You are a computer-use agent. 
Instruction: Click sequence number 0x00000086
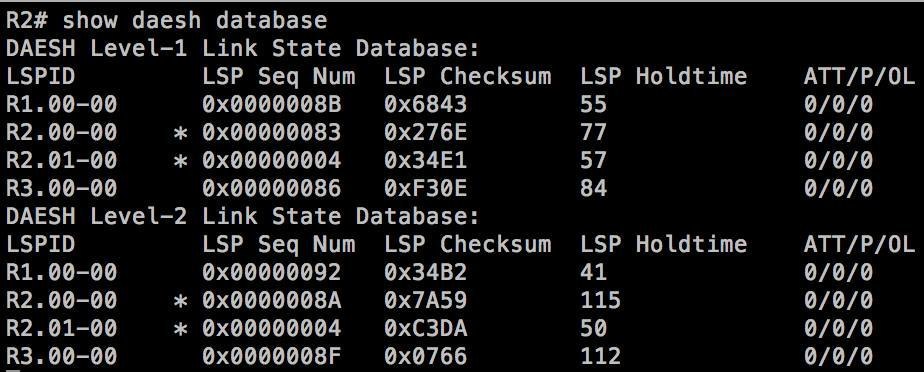coord(272,188)
